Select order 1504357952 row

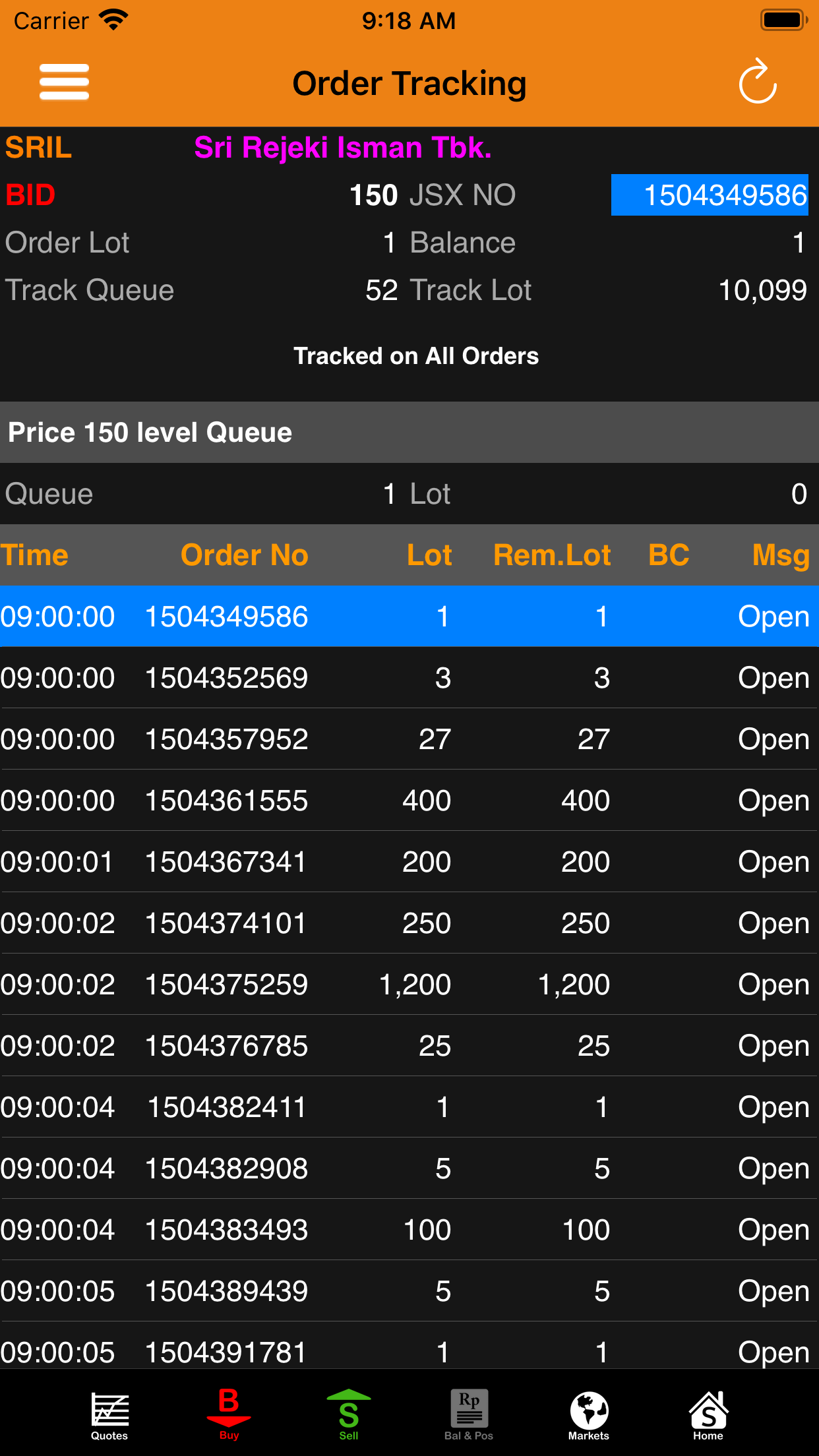(x=409, y=739)
